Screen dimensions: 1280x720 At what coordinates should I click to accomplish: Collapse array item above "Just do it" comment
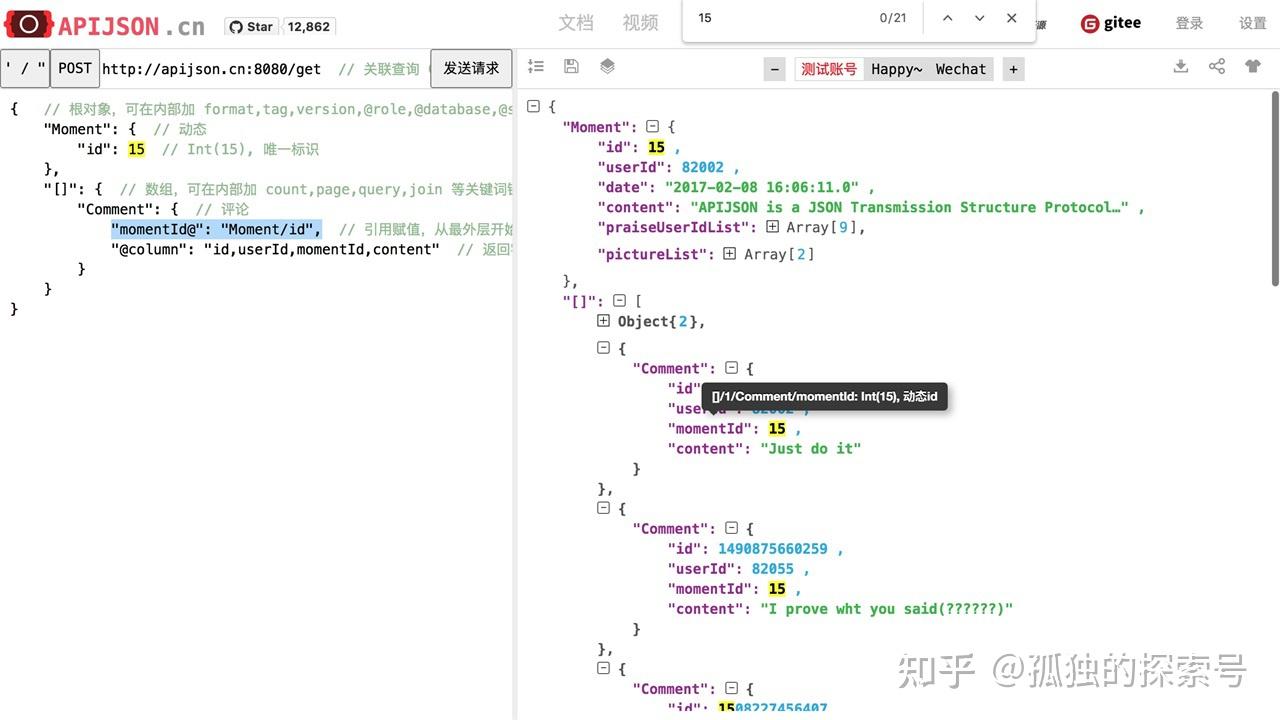(603, 348)
